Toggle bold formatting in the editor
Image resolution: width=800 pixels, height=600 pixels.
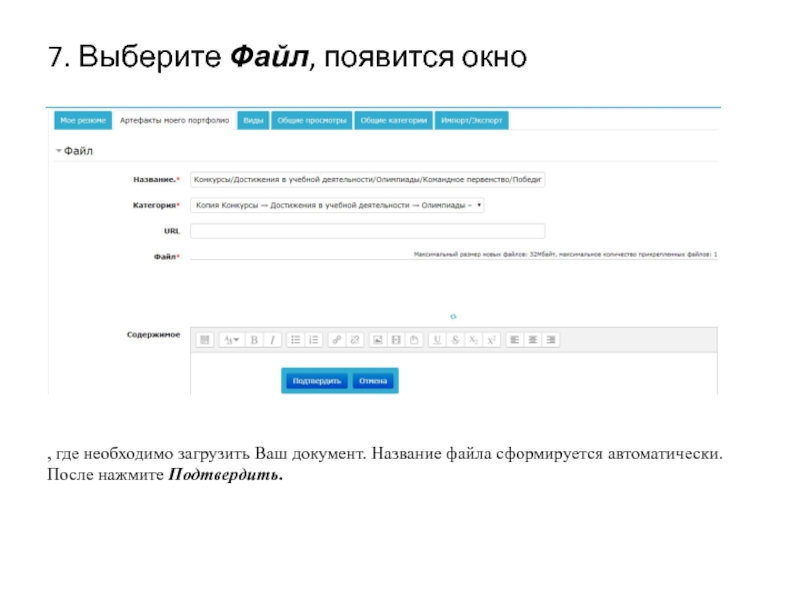(254, 340)
